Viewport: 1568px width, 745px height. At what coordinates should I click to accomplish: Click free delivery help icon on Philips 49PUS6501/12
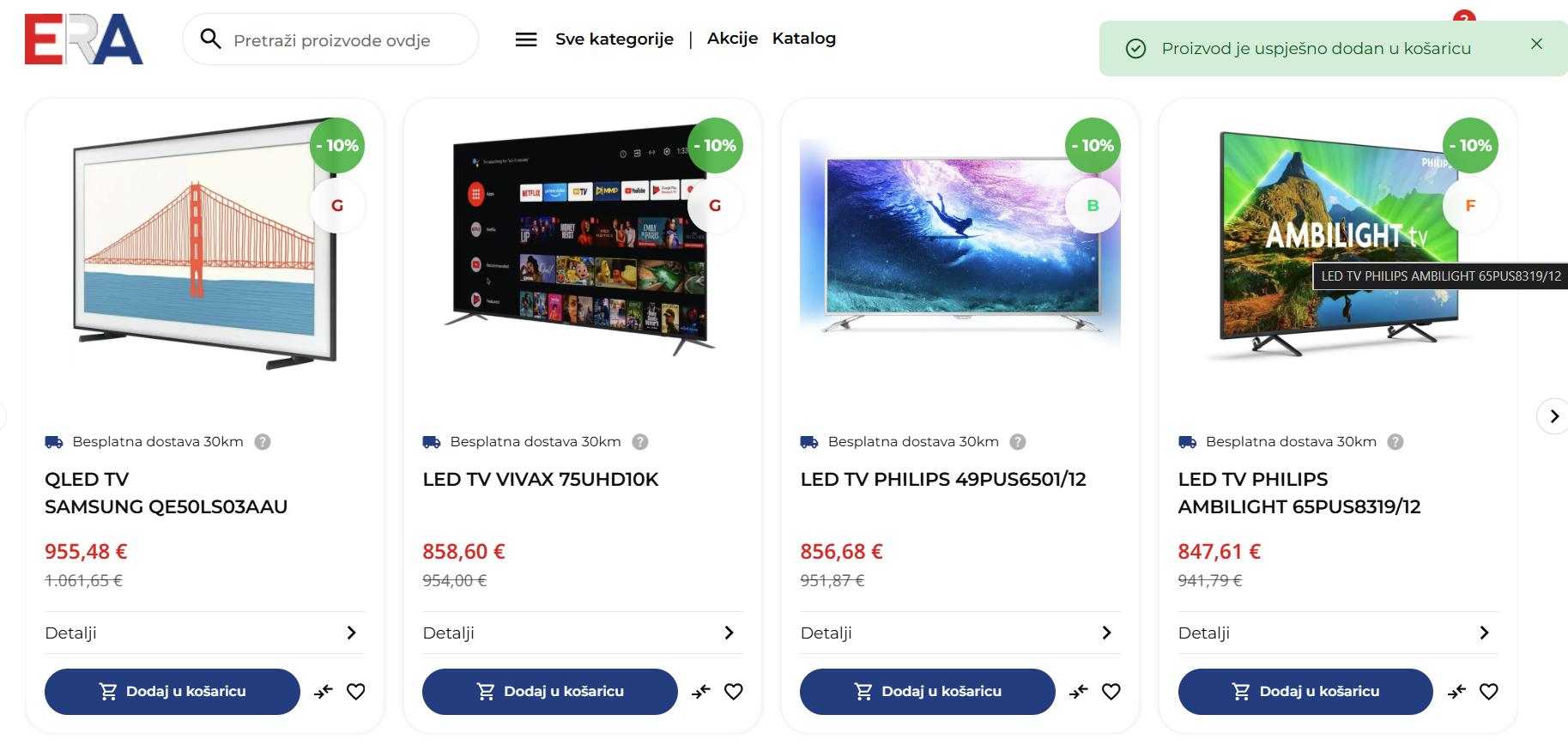point(1018,442)
